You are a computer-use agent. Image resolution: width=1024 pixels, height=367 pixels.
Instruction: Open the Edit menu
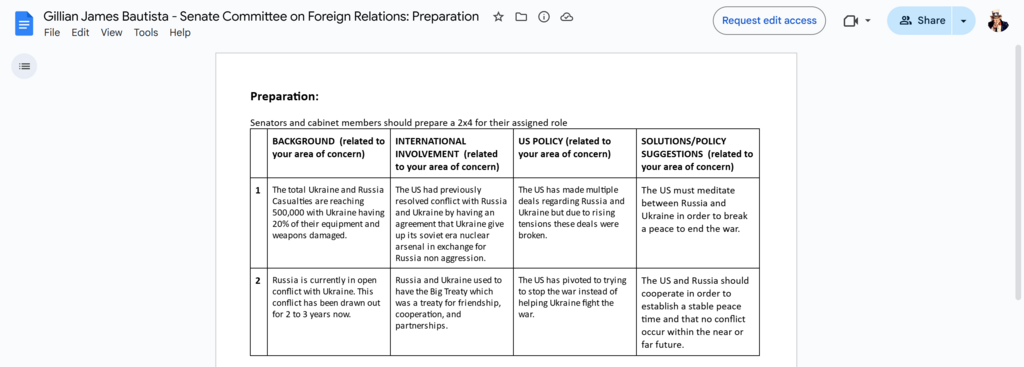click(x=80, y=33)
